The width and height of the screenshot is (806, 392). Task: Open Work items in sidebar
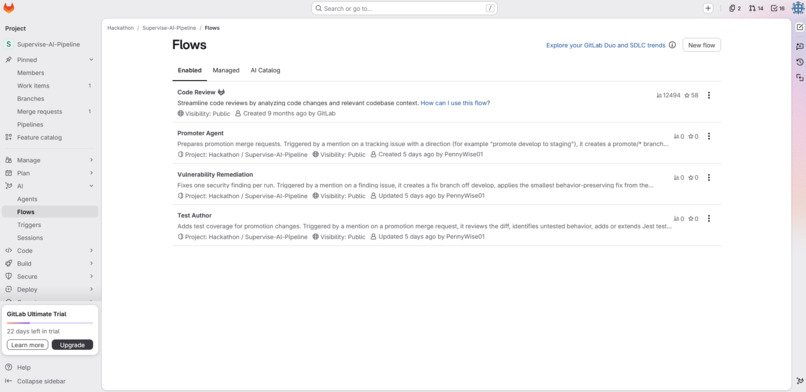coord(49,86)
